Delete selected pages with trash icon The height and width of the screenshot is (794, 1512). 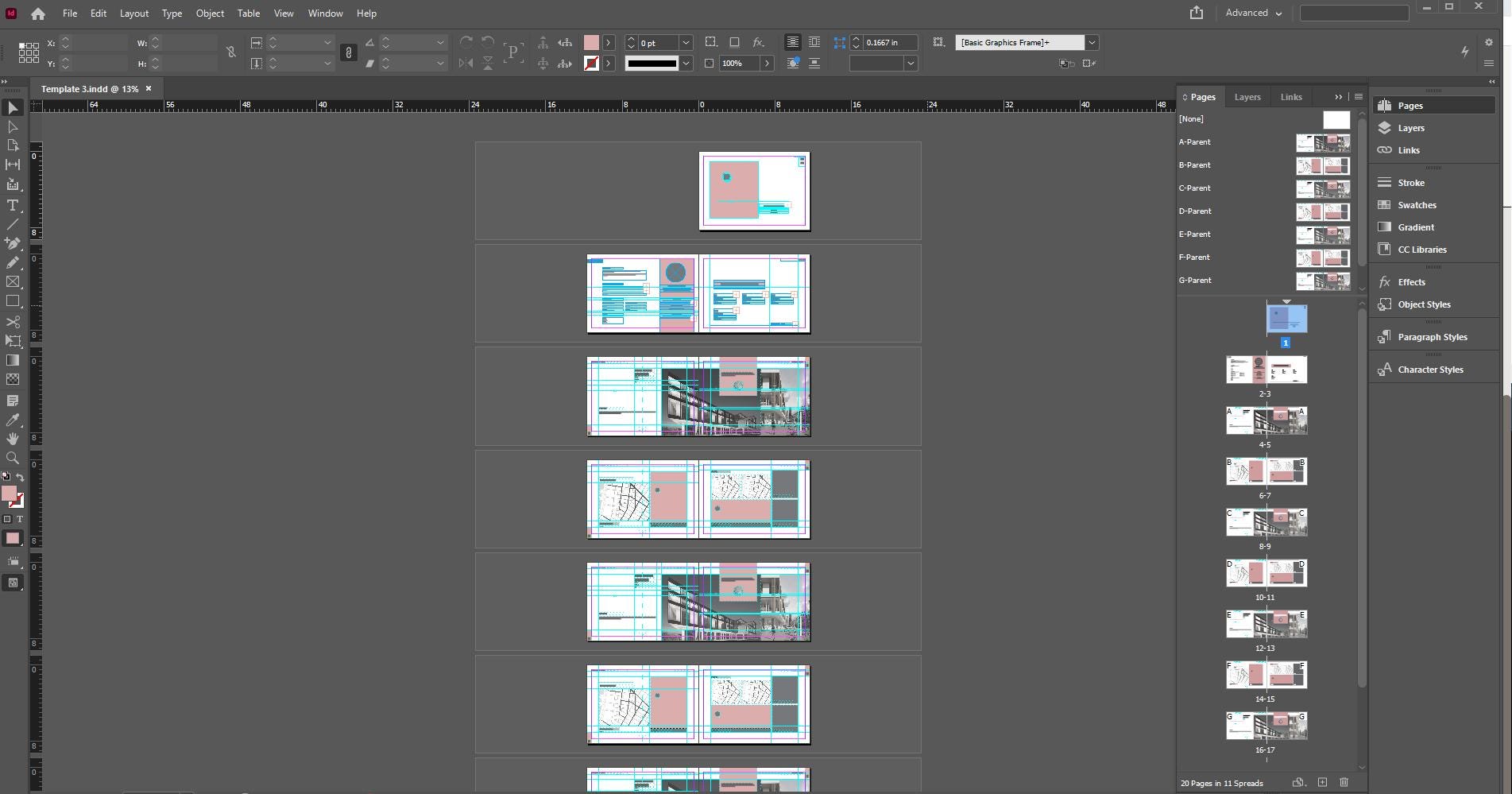[1344, 783]
